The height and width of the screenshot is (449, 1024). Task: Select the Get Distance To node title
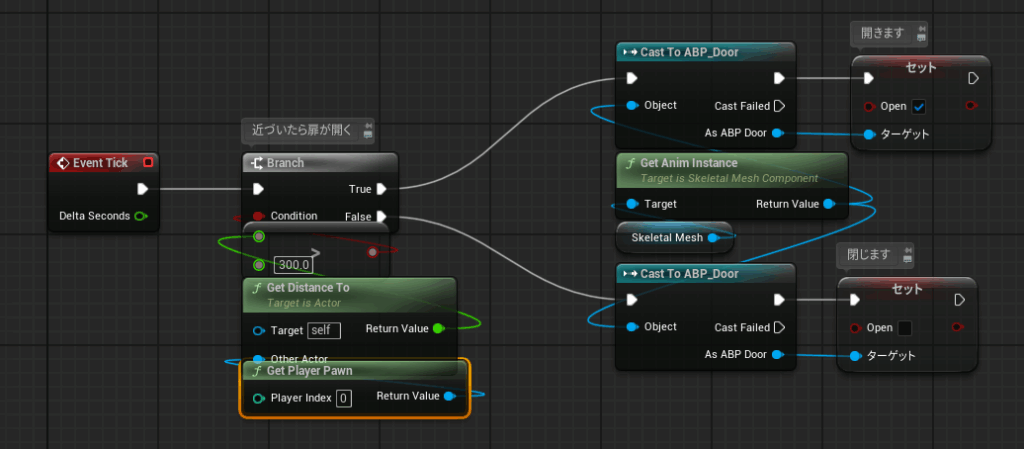tap(308, 287)
